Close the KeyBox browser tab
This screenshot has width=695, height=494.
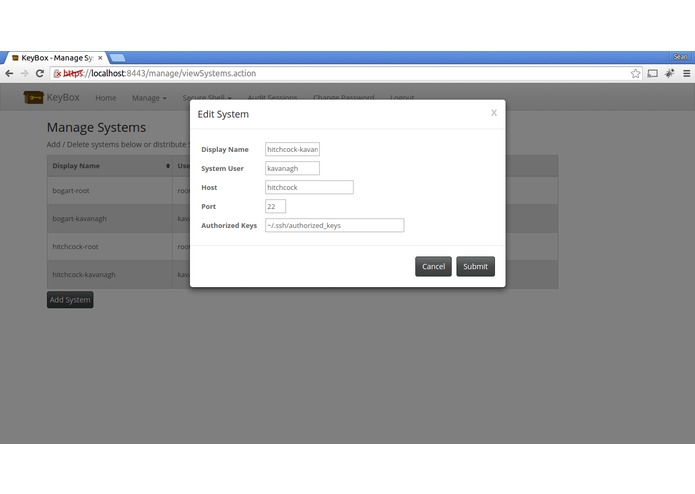click(100, 58)
